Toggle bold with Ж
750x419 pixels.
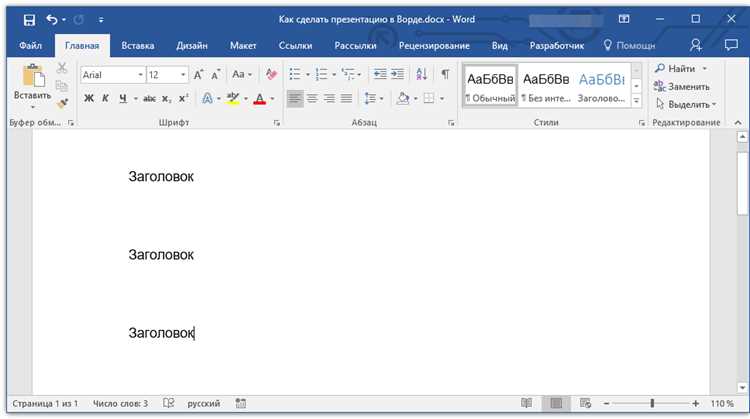tap(88, 99)
